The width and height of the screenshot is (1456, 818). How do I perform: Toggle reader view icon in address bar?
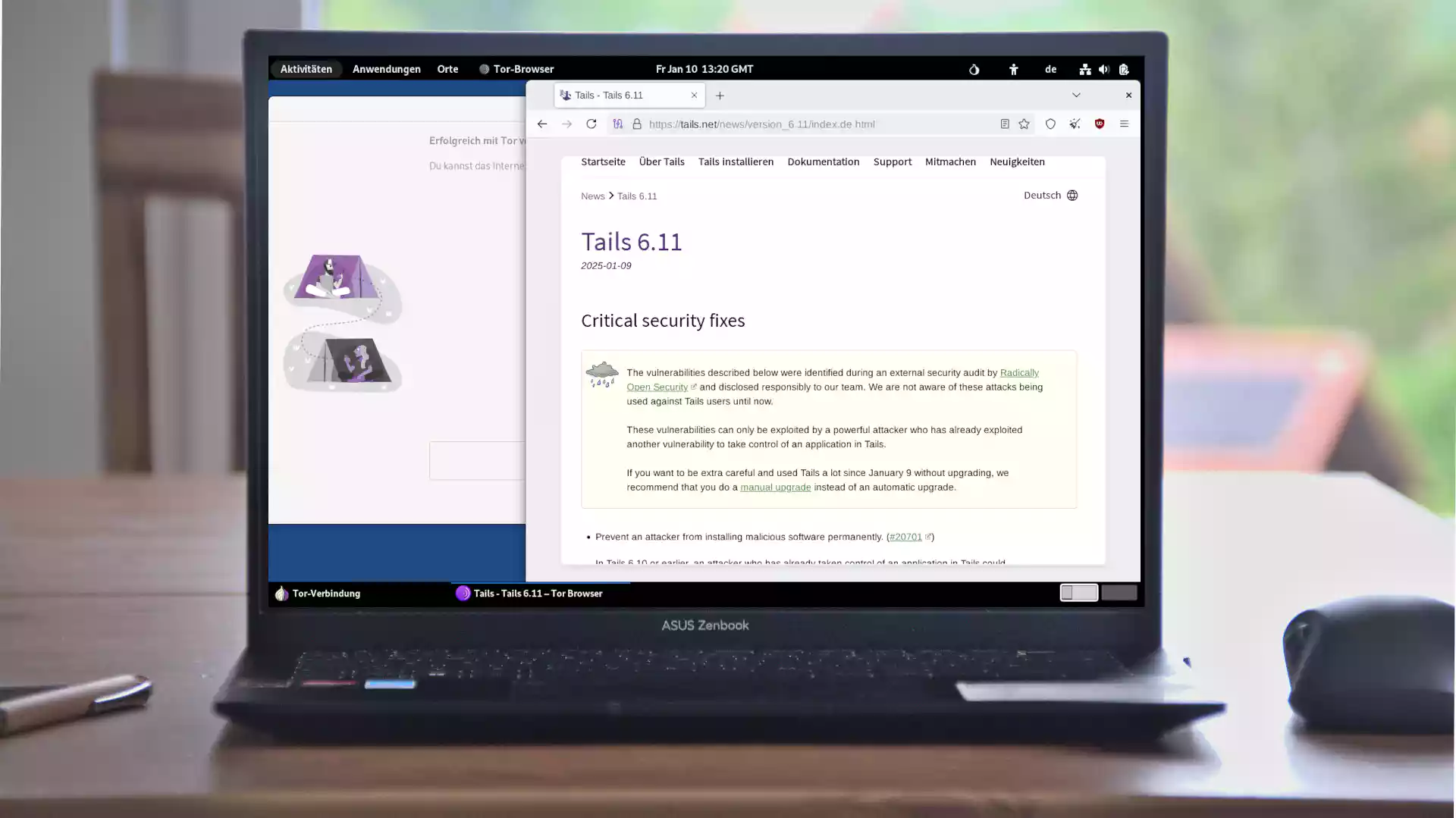(x=1005, y=124)
